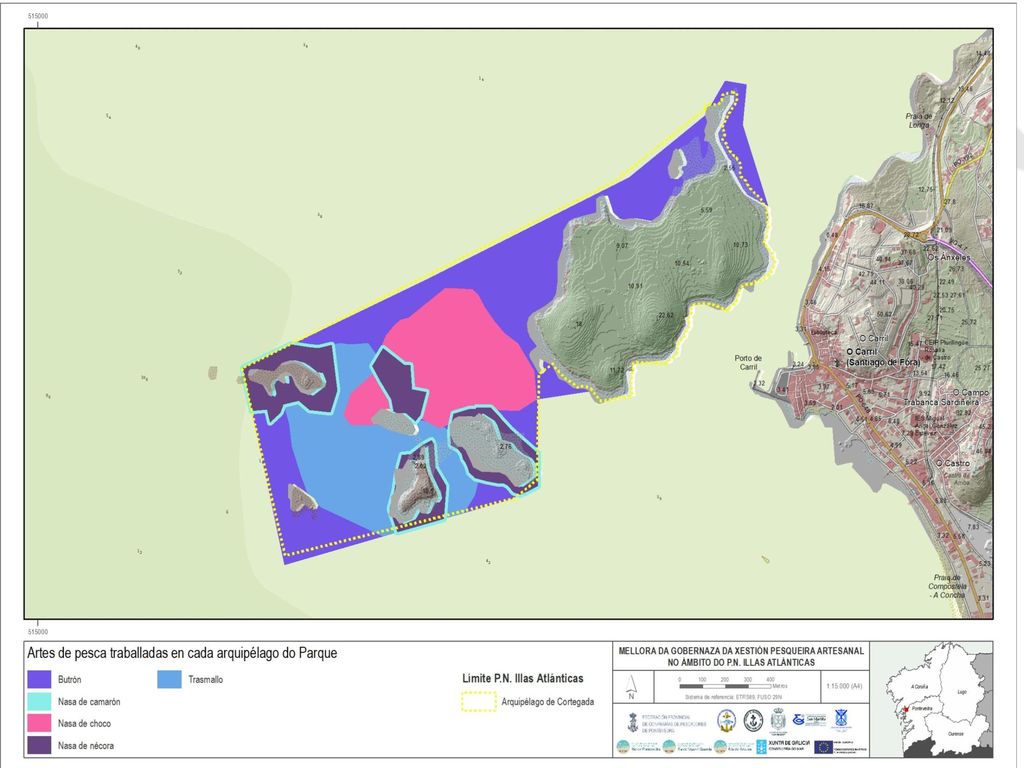Click the "2.78" elevation label on the islet

pyautogui.click(x=505, y=447)
